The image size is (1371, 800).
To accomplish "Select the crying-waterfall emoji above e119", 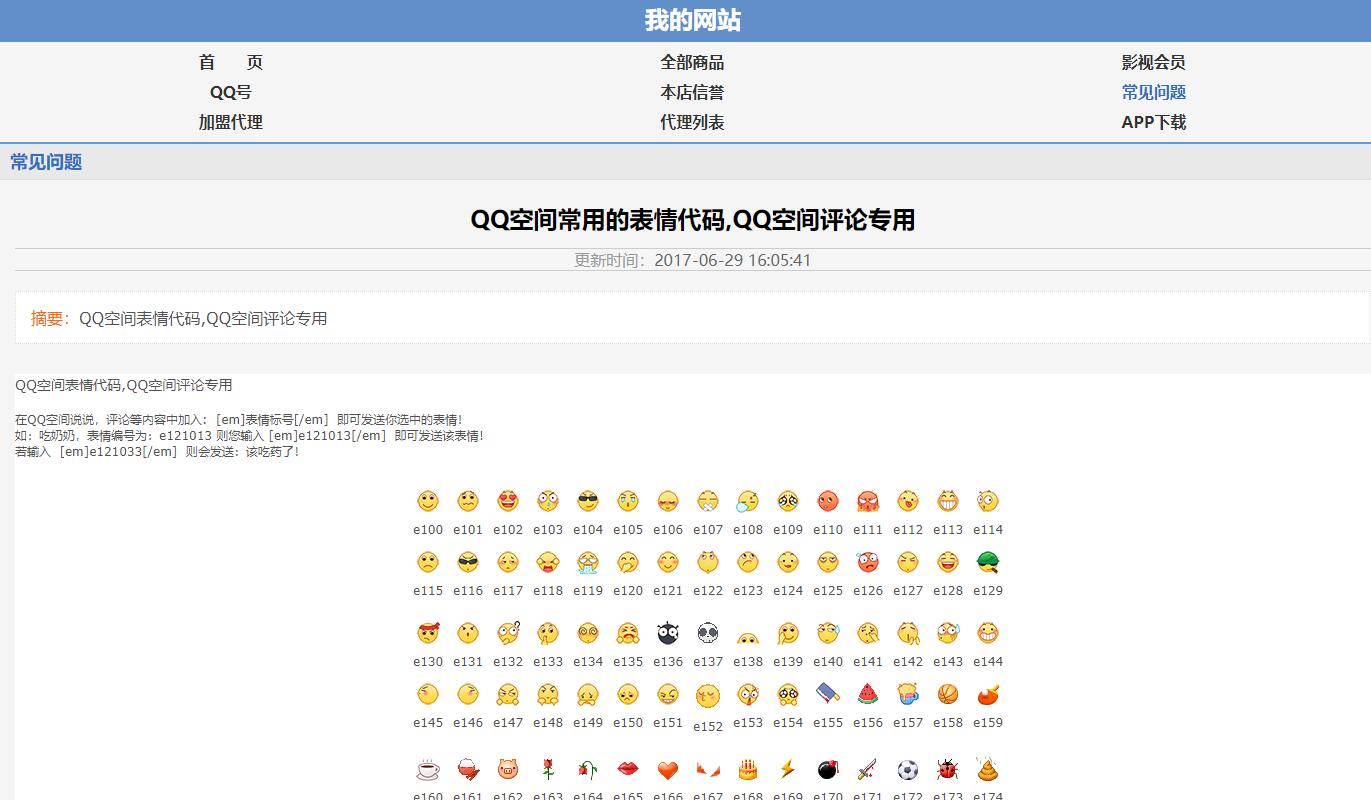I will click(x=588, y=562).
